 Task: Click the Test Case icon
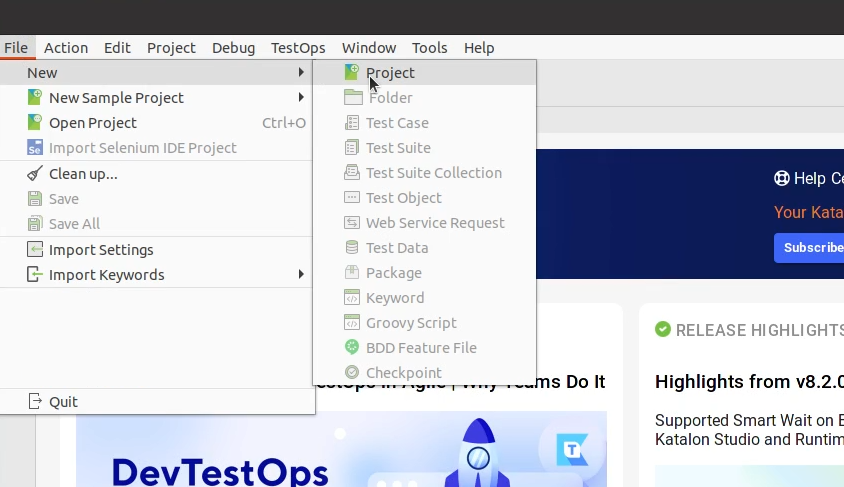(x=352, y=123)
